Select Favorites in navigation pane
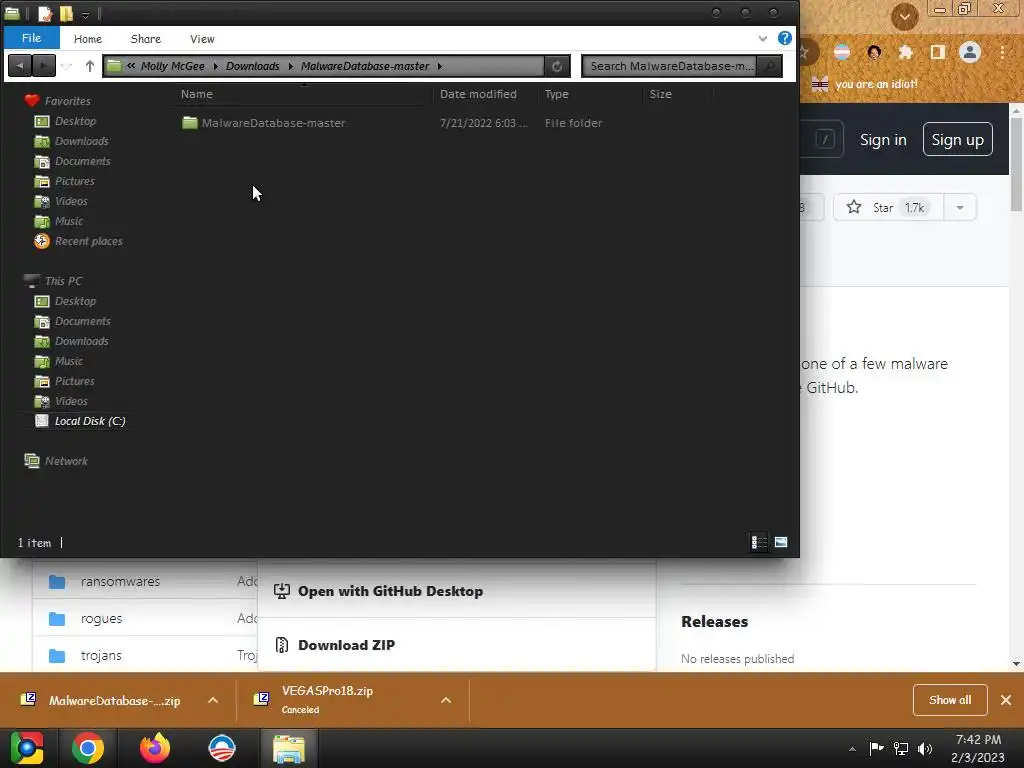This screenshot has width=1024, height=768. point(67,101)
